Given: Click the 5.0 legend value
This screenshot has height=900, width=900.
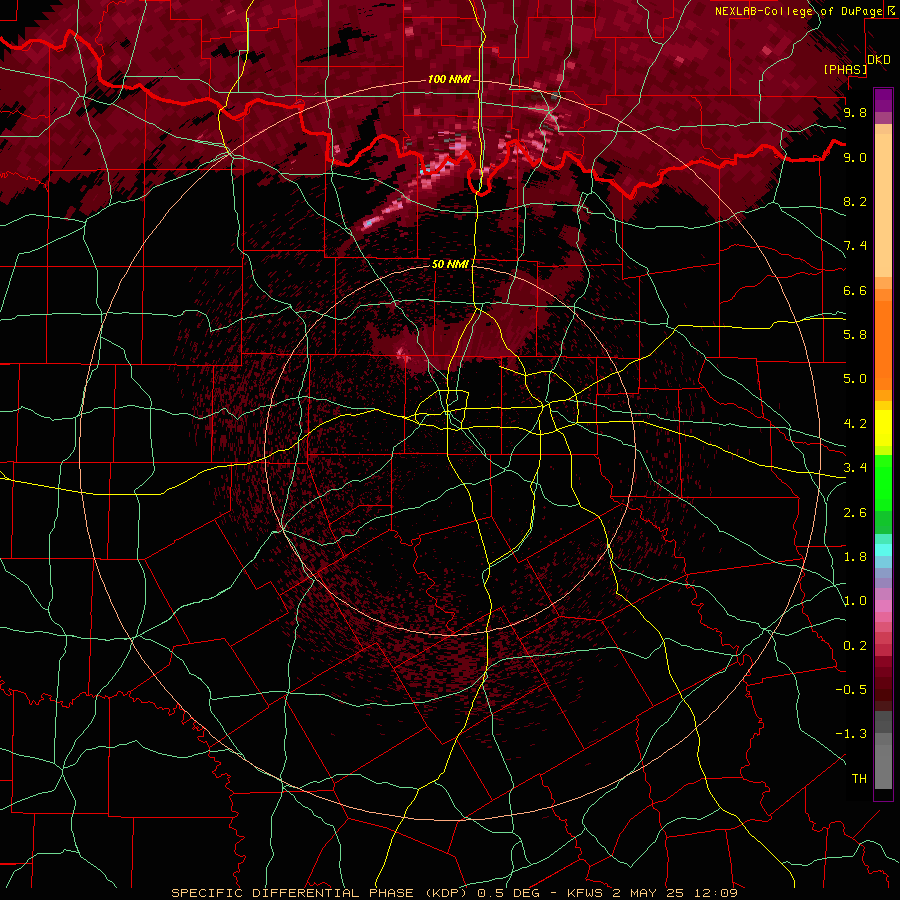Looking at the screenshot, I should 855,379.
